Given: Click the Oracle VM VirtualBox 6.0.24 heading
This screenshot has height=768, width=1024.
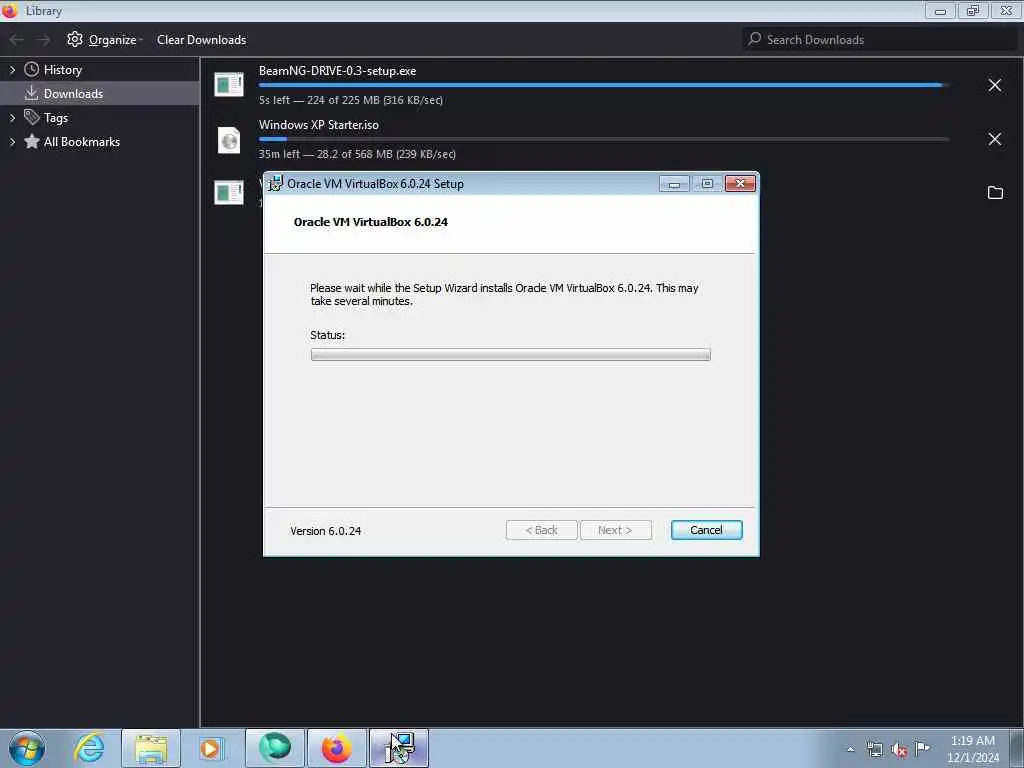Looking at the screenshot, I should coord(371,222).
